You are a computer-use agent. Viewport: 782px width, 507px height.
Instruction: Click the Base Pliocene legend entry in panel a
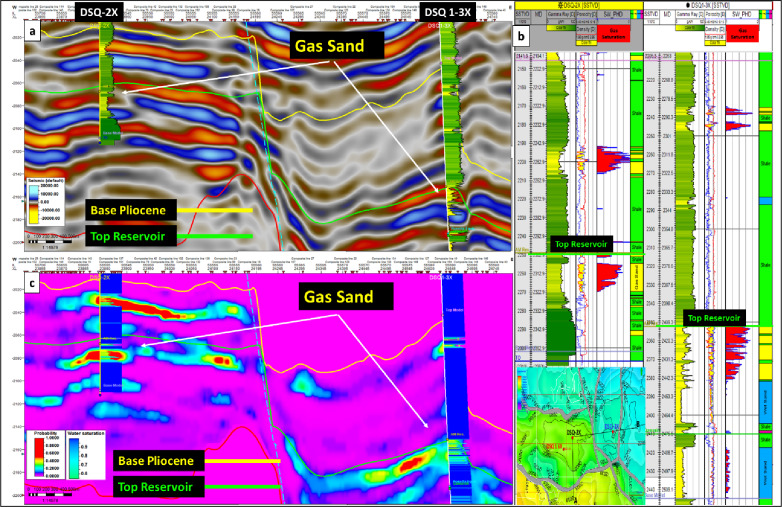(131, 210)
